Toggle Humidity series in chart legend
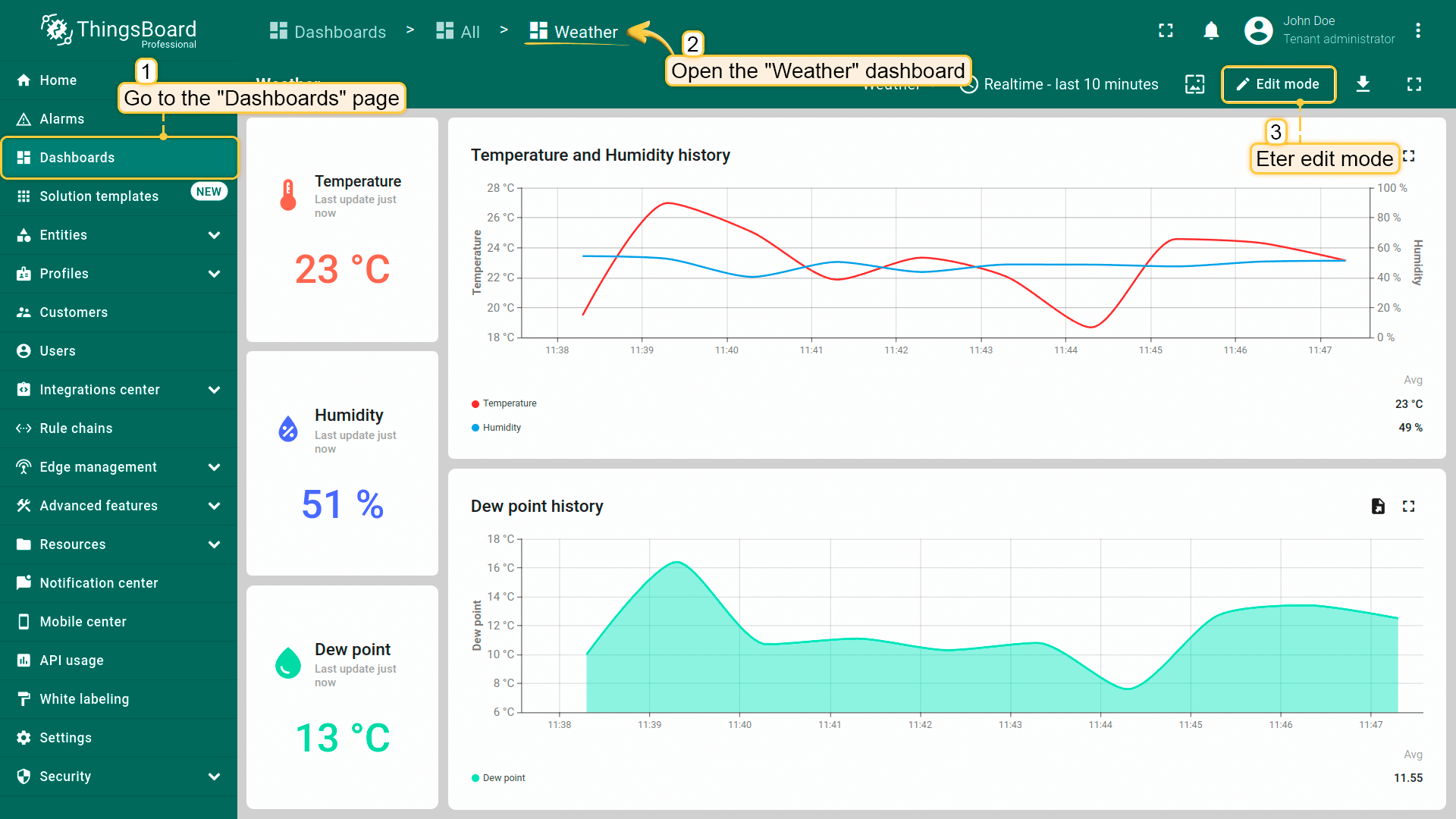Image resolution: width=1456 pixels, height=819 pixels. click(x=501, y=428)
